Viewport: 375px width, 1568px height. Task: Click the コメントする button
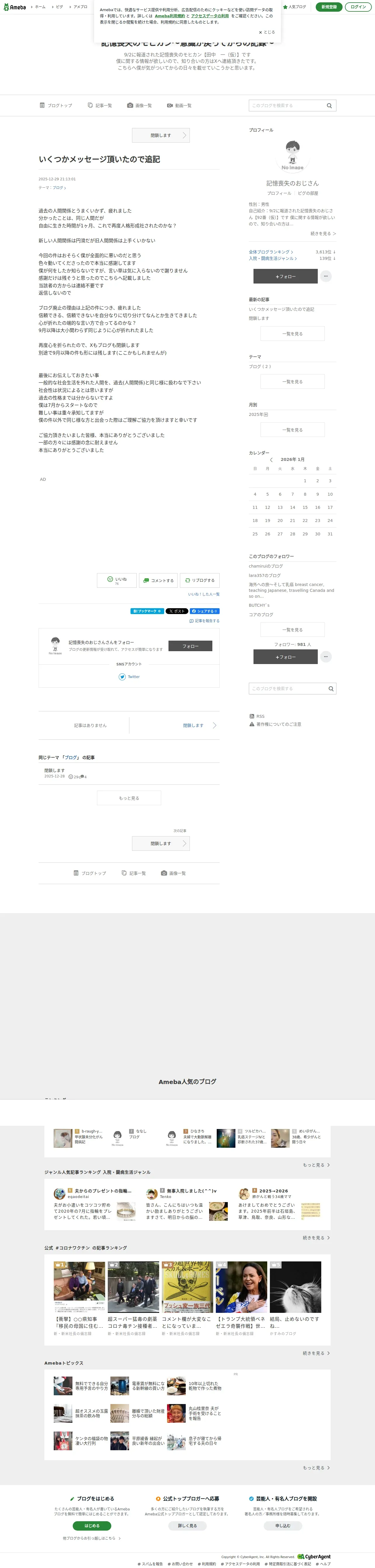(158, 581)
